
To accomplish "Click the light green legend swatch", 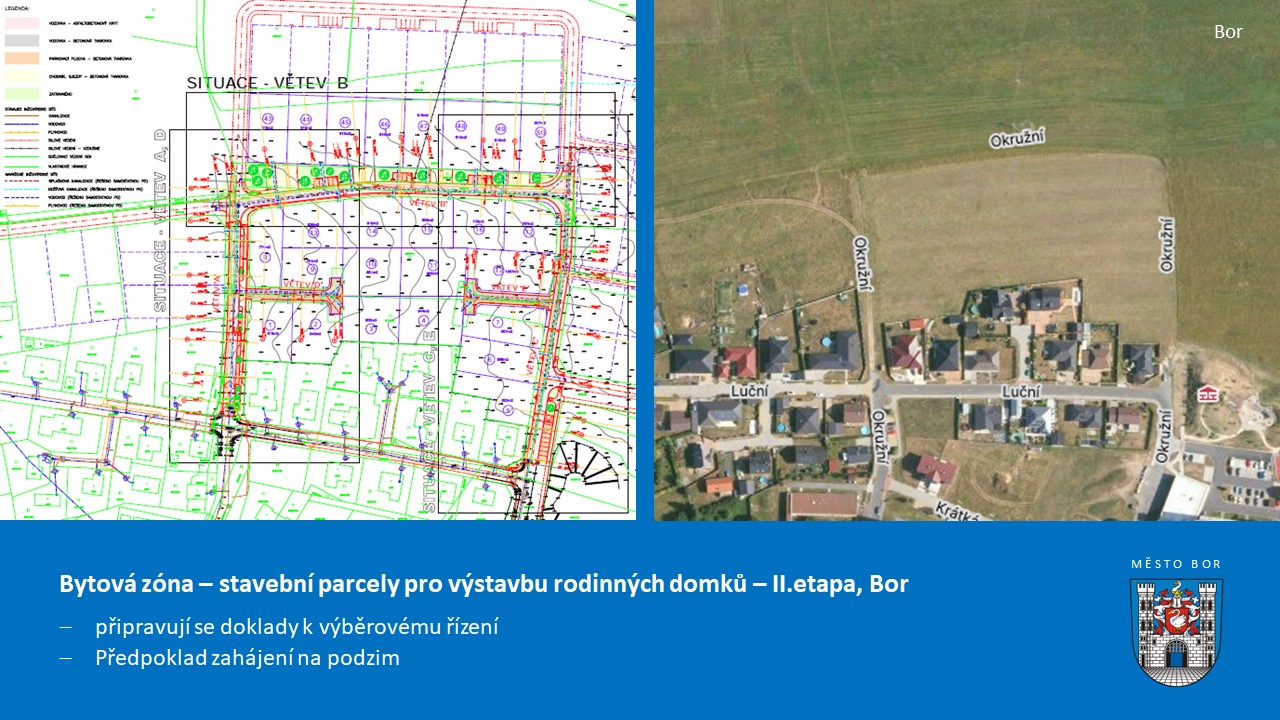I will pyautogui.click(x=22, y=94).
